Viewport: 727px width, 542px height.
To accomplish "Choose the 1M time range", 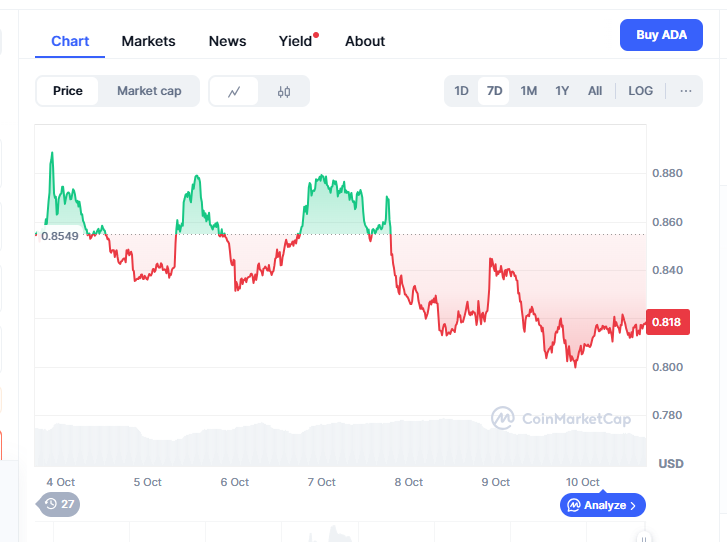I will pos(528,91).
